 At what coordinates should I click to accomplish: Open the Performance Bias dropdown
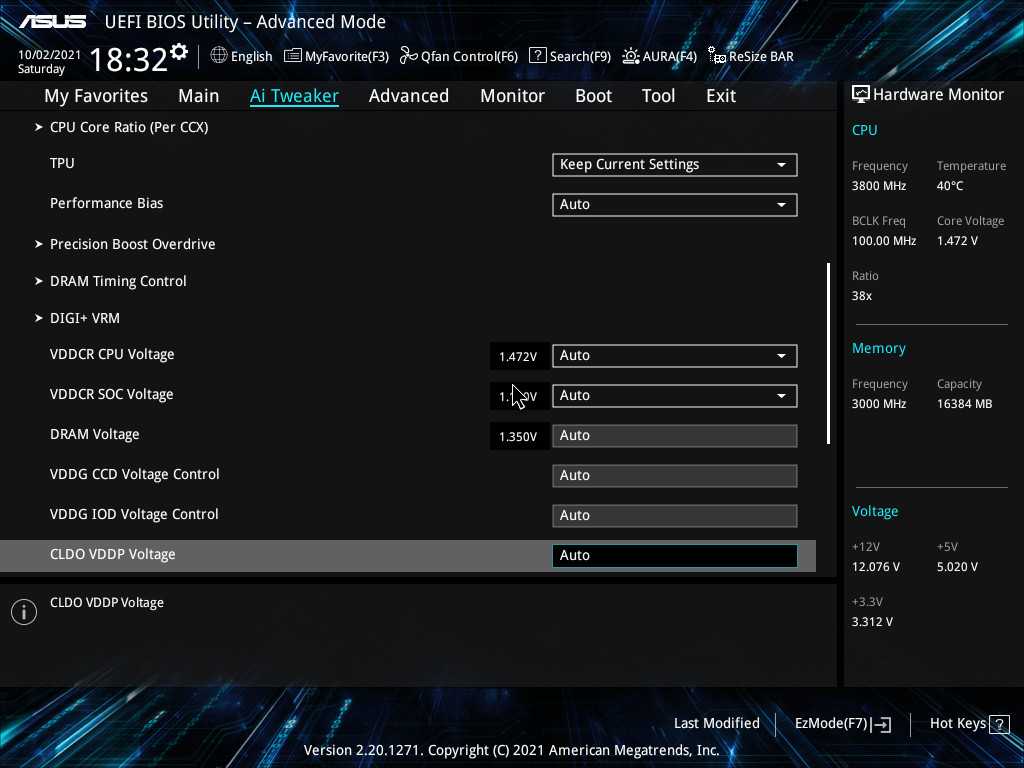674,205
